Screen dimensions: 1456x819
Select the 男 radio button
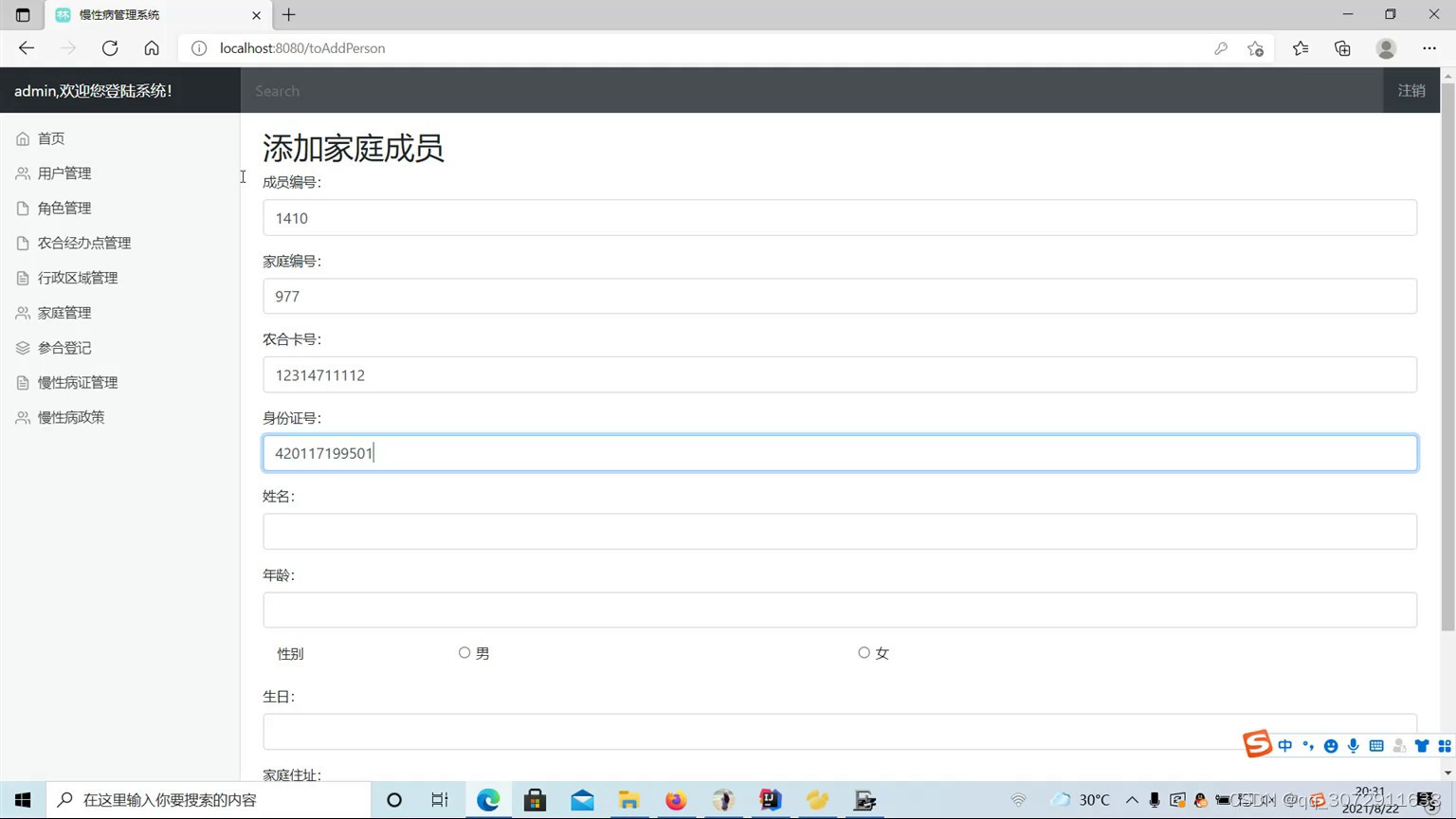coord(464,652)
